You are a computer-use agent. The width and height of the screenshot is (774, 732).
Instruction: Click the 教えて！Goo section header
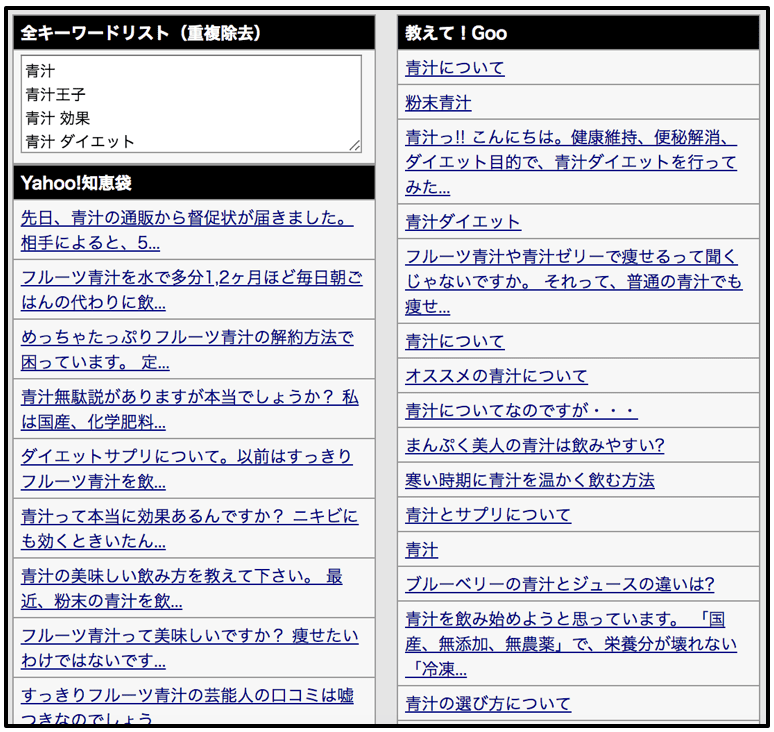coord(579,33)
